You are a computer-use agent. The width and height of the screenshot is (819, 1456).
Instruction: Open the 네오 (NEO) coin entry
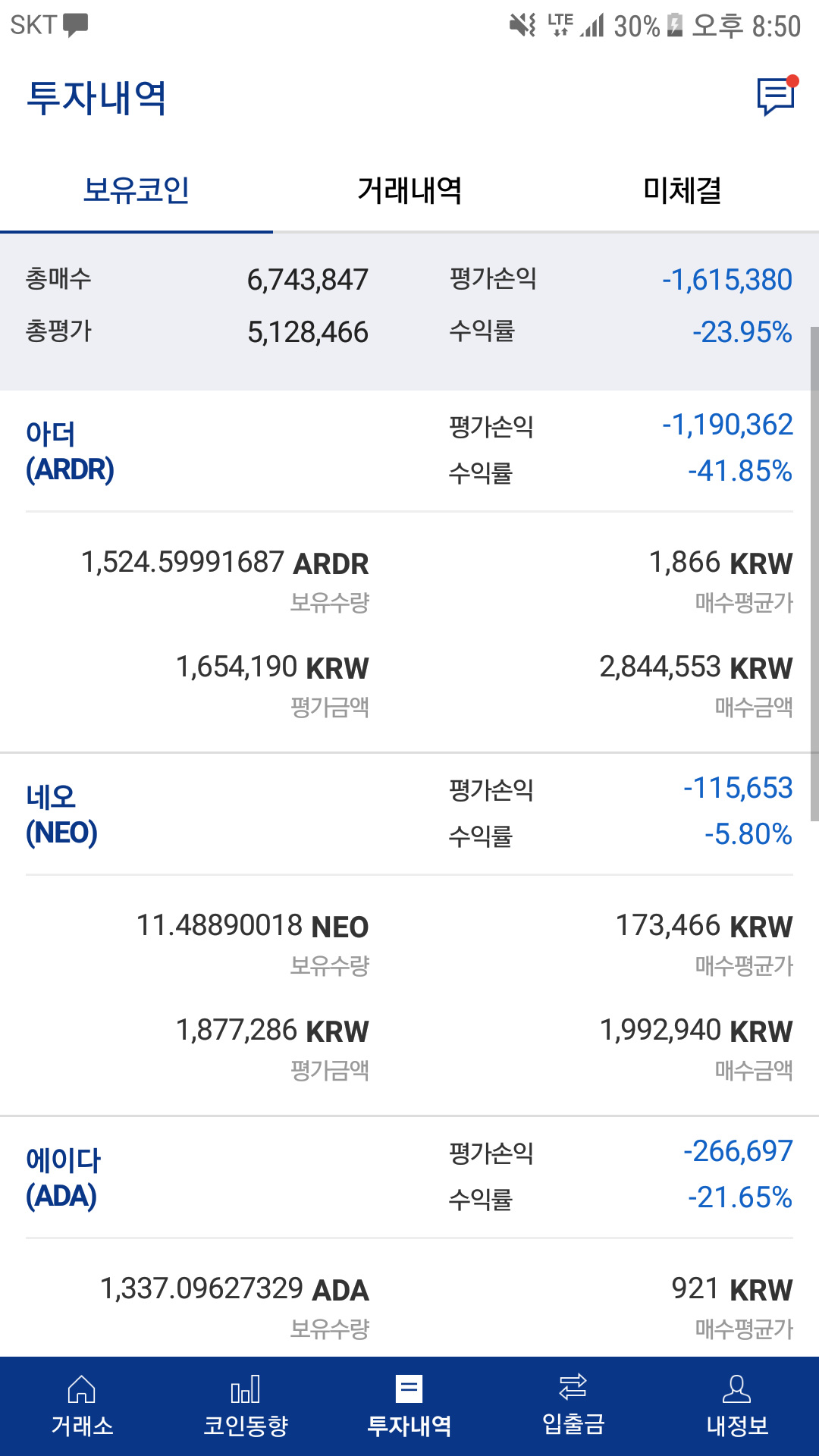pyautogui.click(x=61, y=815)
